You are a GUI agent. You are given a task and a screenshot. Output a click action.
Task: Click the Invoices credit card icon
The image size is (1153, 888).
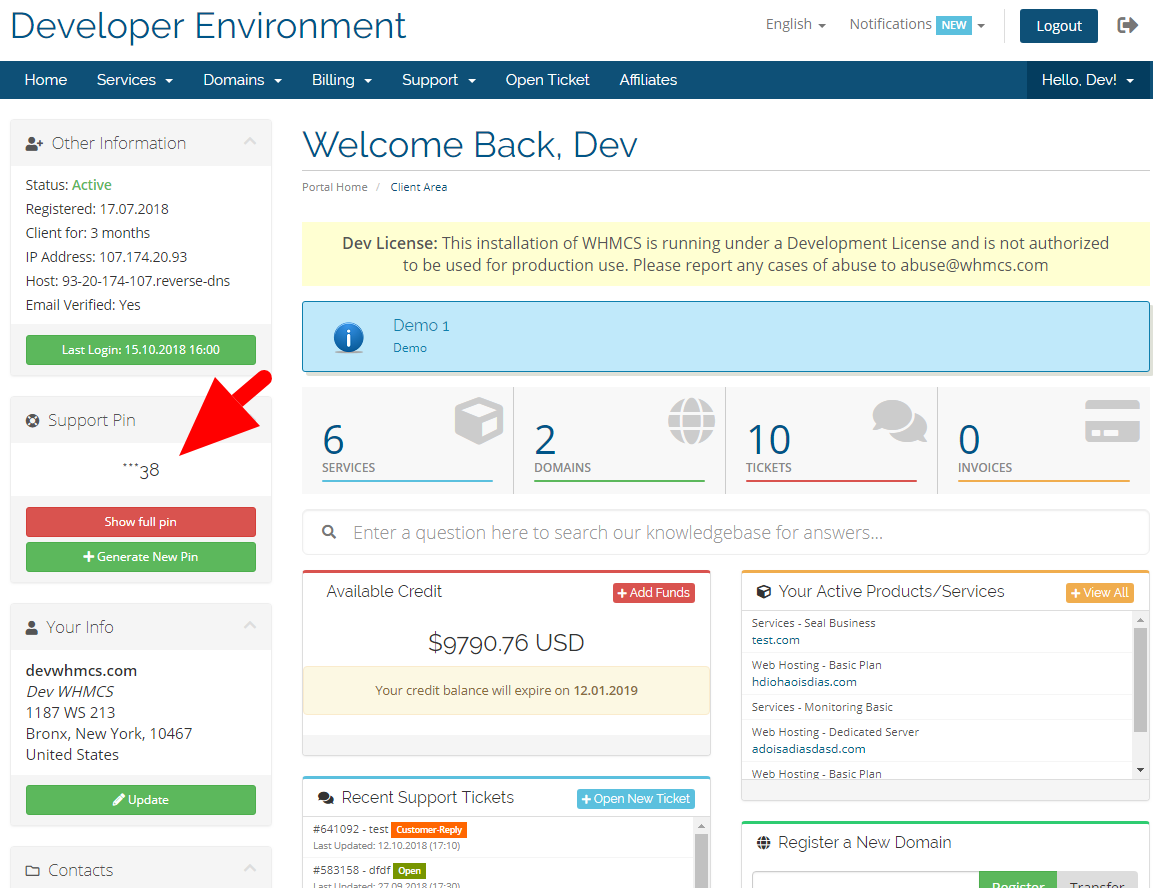pos(1113,420)
